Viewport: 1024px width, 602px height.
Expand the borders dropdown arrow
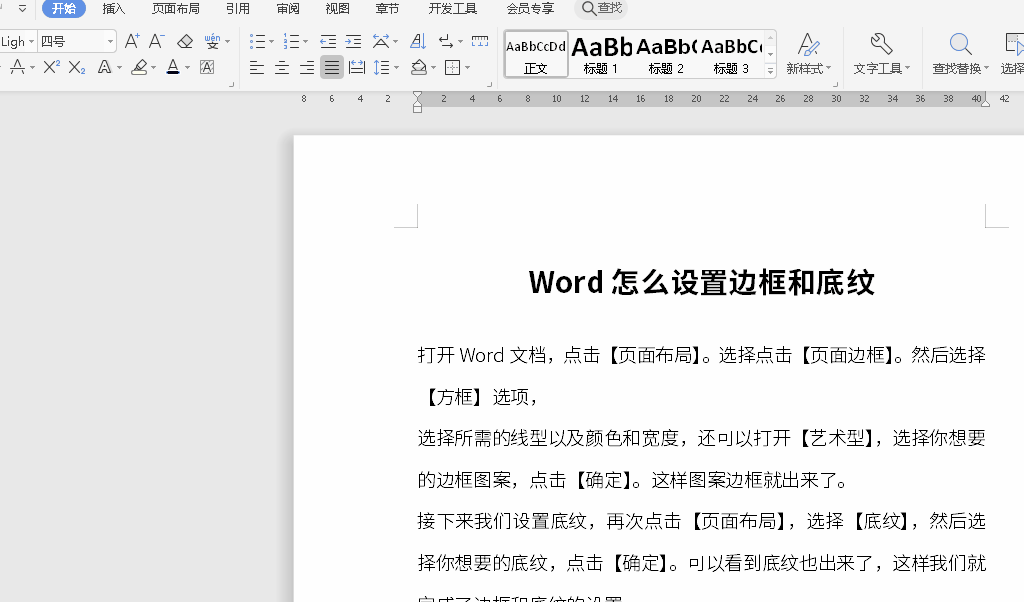[x=467, y=68]
